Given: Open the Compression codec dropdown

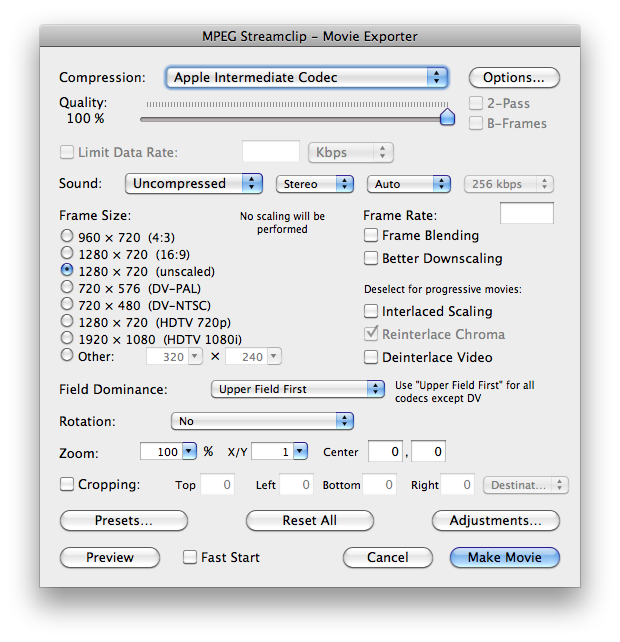Looking at the screenshot, I should pos(307,77).
